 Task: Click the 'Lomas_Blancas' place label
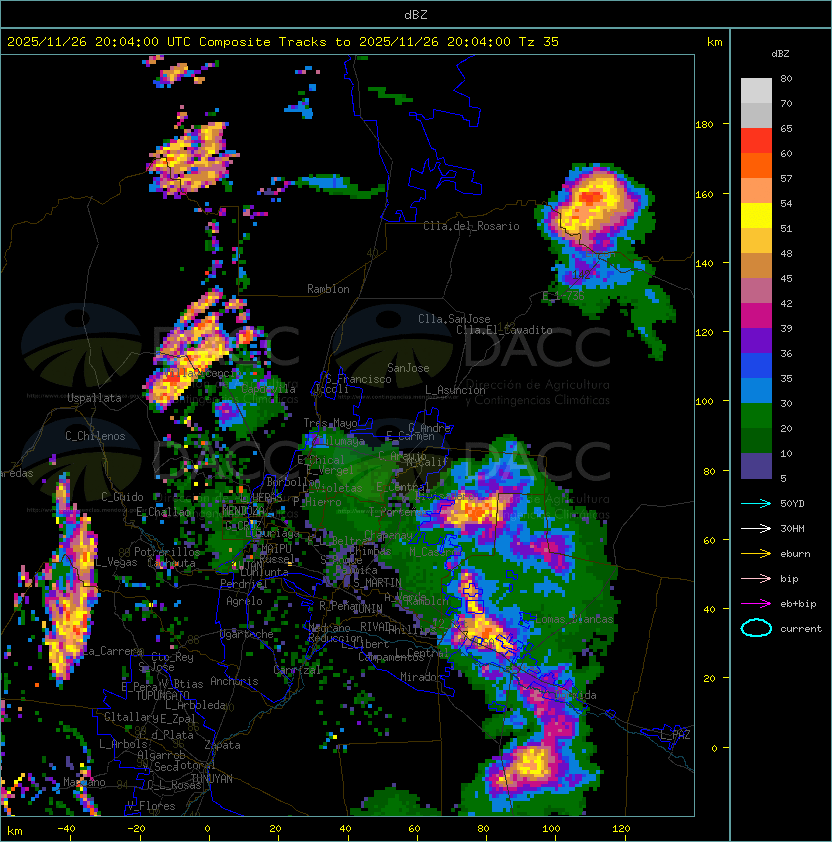point(574,619)
